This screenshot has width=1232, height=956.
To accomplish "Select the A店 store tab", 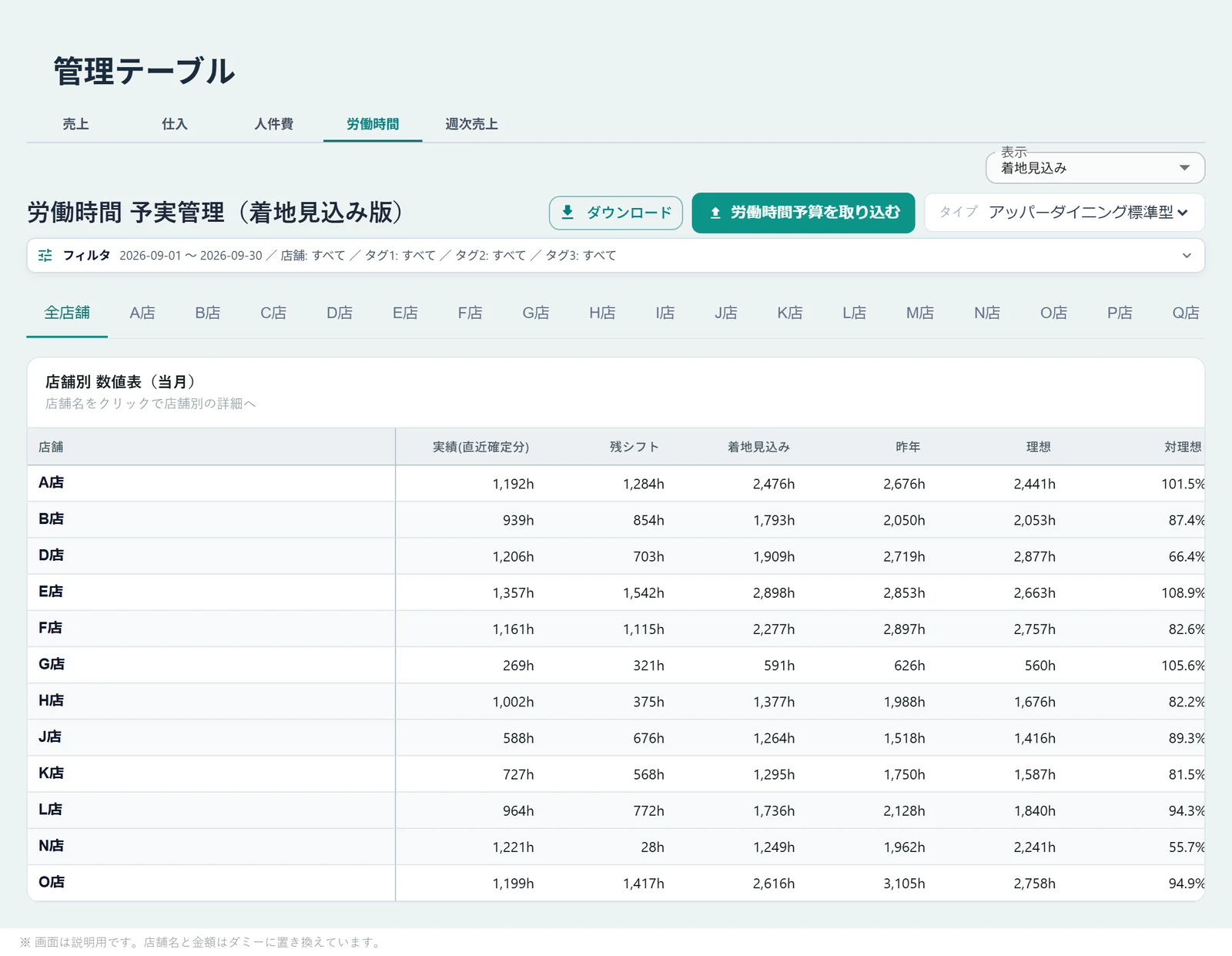I will pos(142,313).
